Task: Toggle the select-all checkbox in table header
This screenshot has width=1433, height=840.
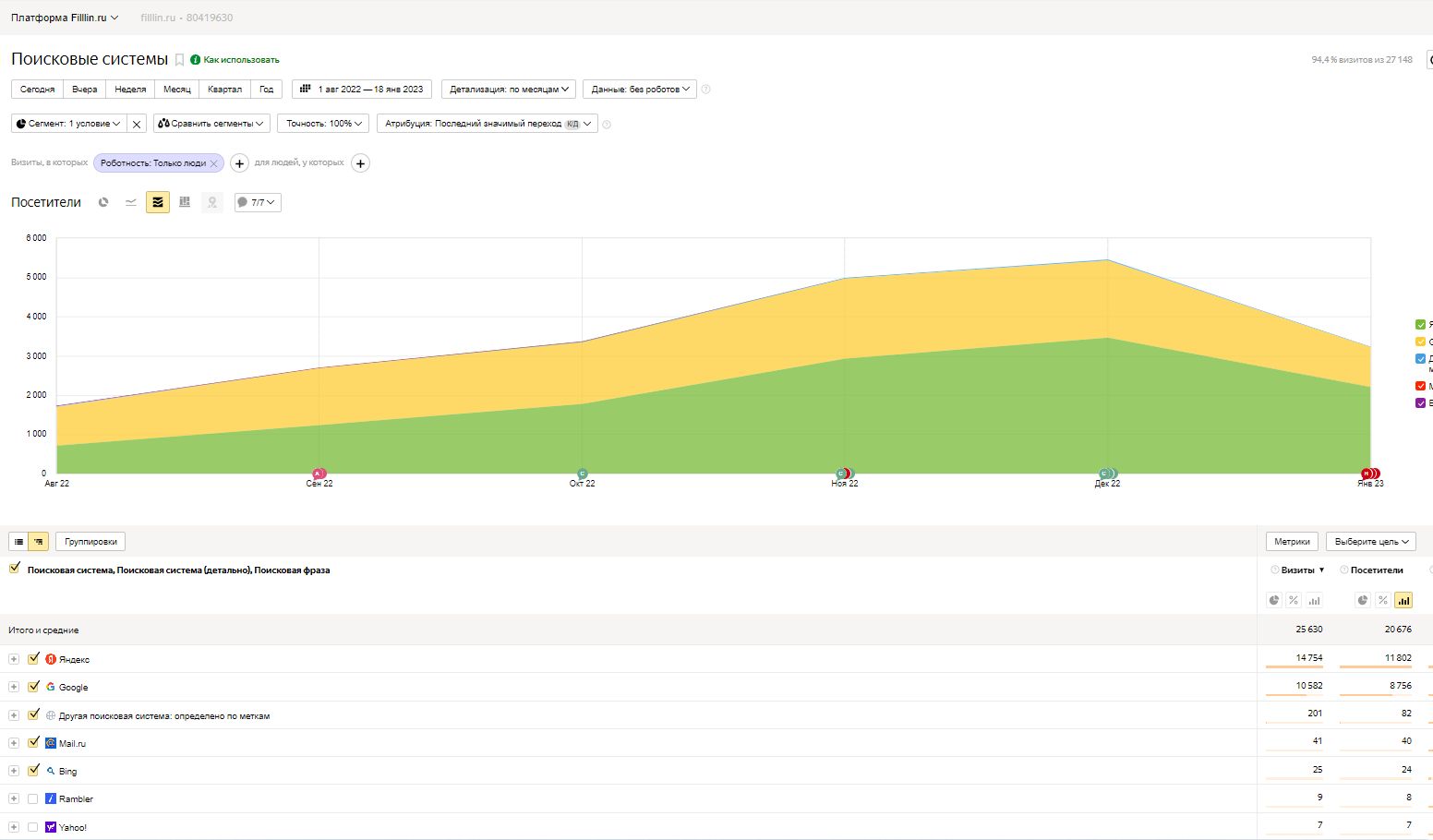Action: [x=14, y=569]
